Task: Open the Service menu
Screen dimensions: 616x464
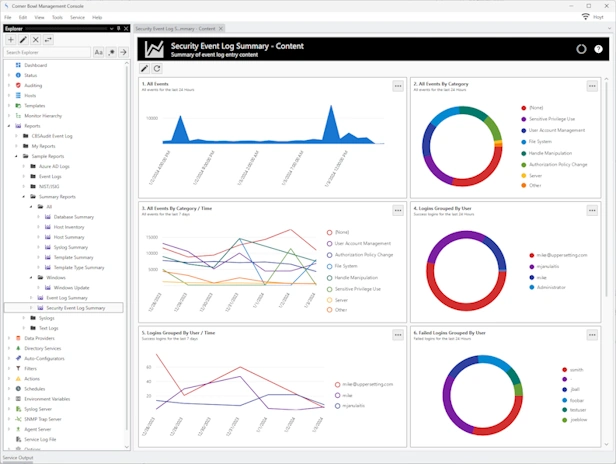Action: coord(77,17)
